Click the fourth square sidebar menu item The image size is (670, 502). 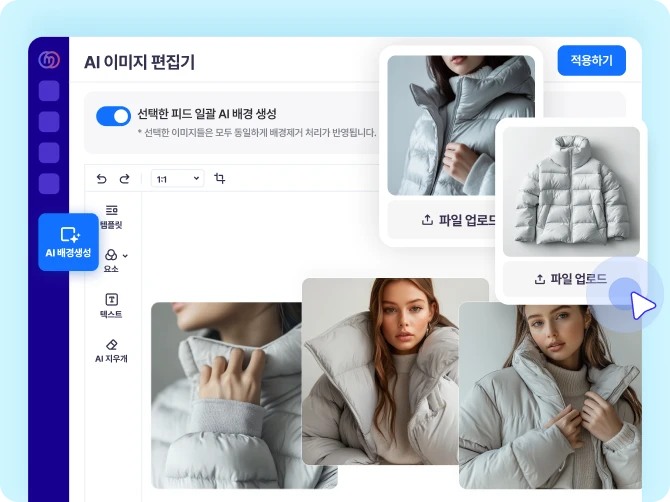coord(49,184)
